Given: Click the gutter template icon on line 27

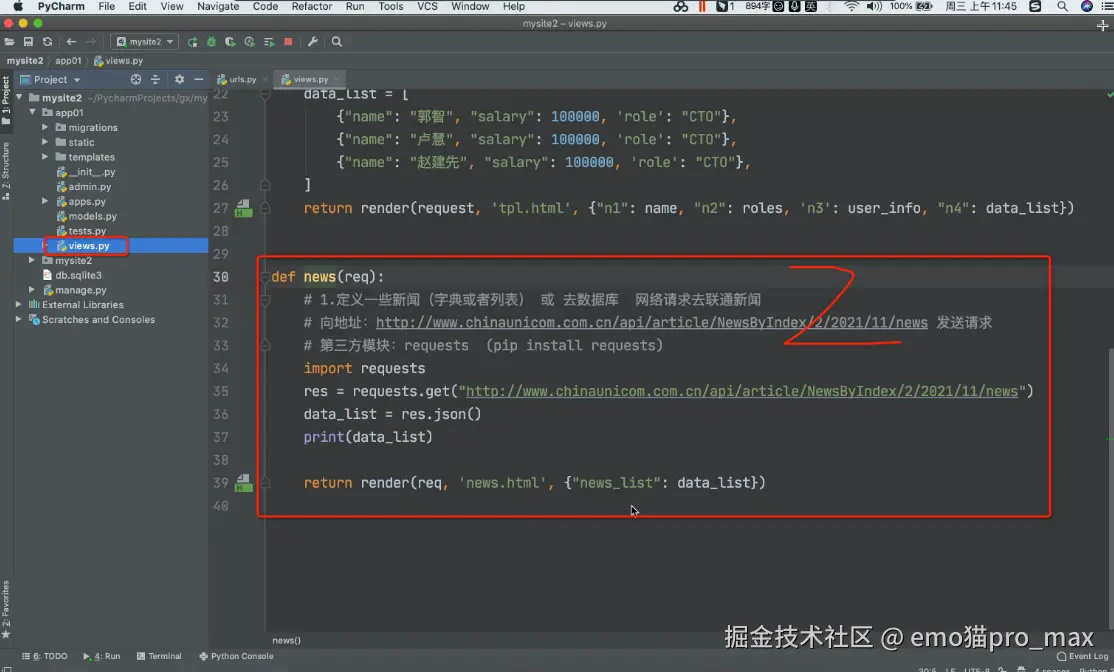Looking at the screenshot, I should coord(244,208).
